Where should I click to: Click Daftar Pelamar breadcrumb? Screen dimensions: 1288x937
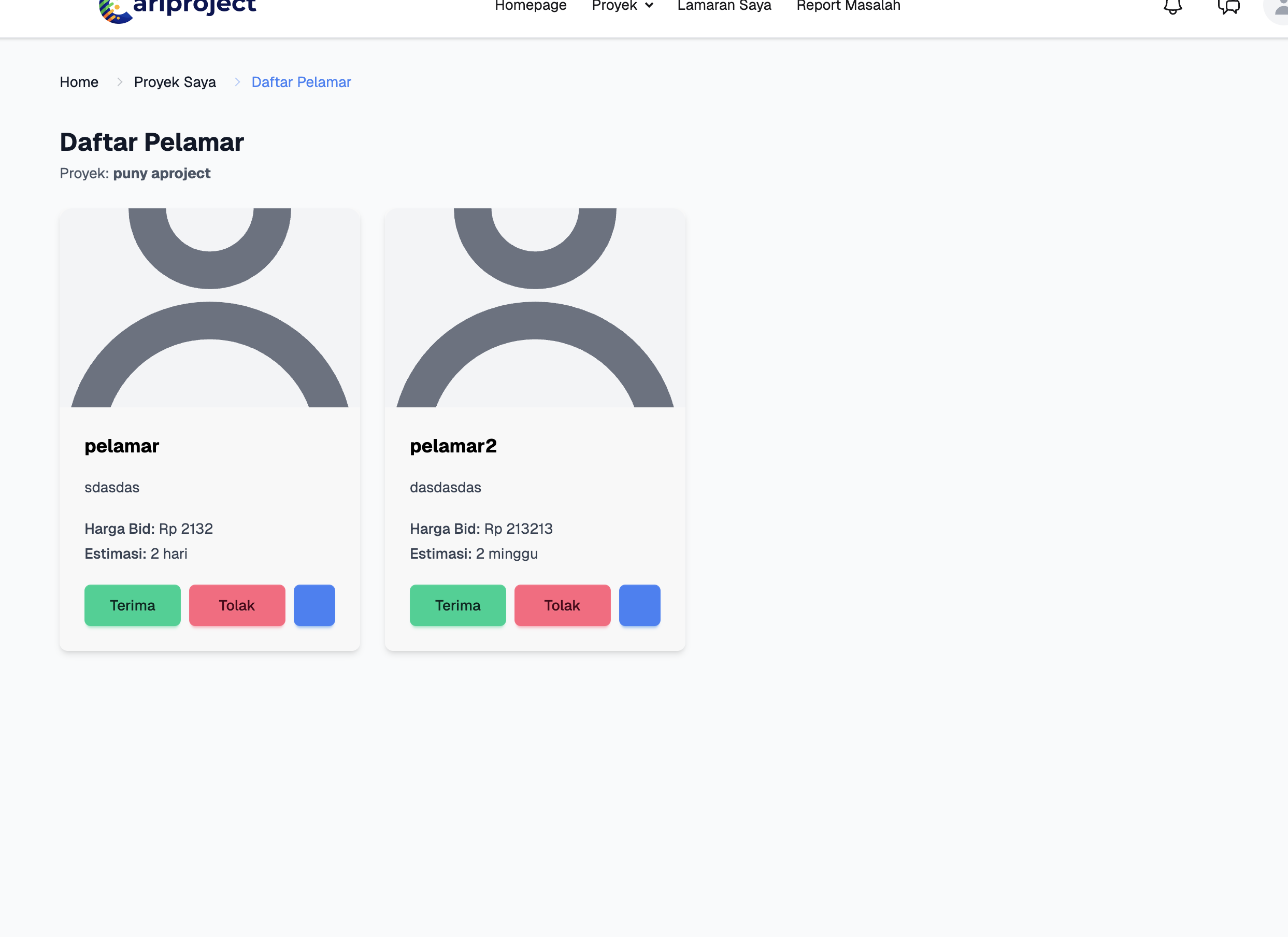click(x=301, y=82)
